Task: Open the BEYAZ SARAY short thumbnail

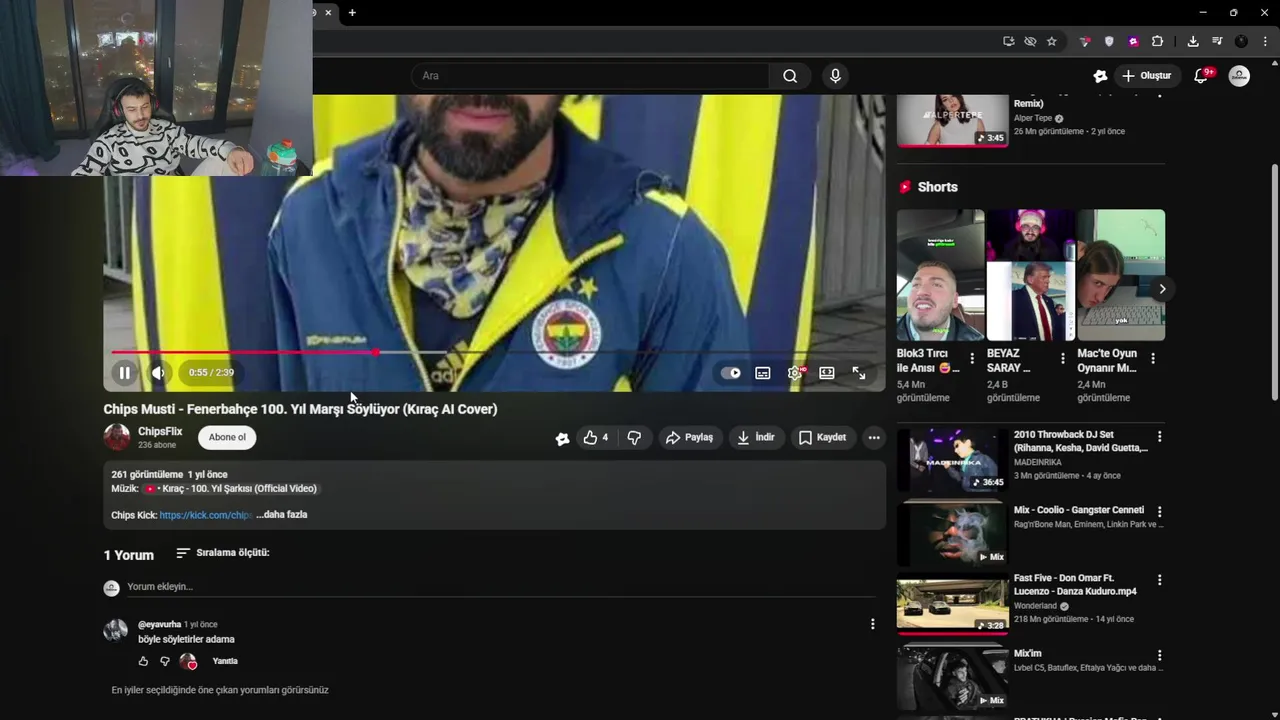Action: click(x=1030, y=275)
